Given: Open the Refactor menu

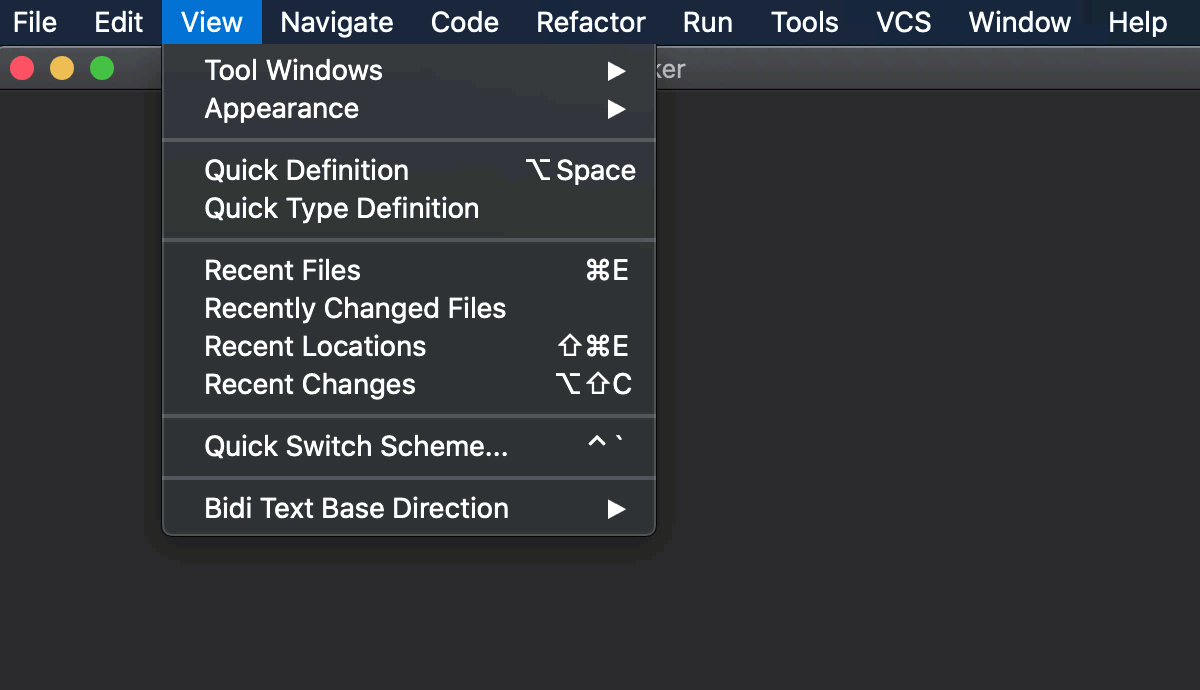Looking at the screenshot, I should click(x=590, y=22).
